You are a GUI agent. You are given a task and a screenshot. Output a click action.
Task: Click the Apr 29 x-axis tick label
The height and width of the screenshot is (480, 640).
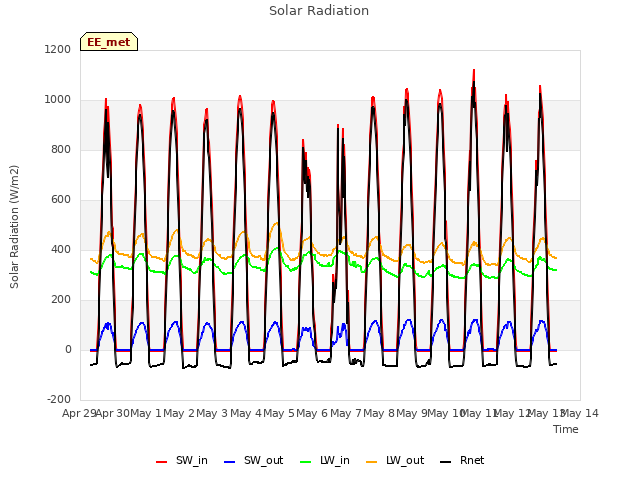click(x=79, y=413)
